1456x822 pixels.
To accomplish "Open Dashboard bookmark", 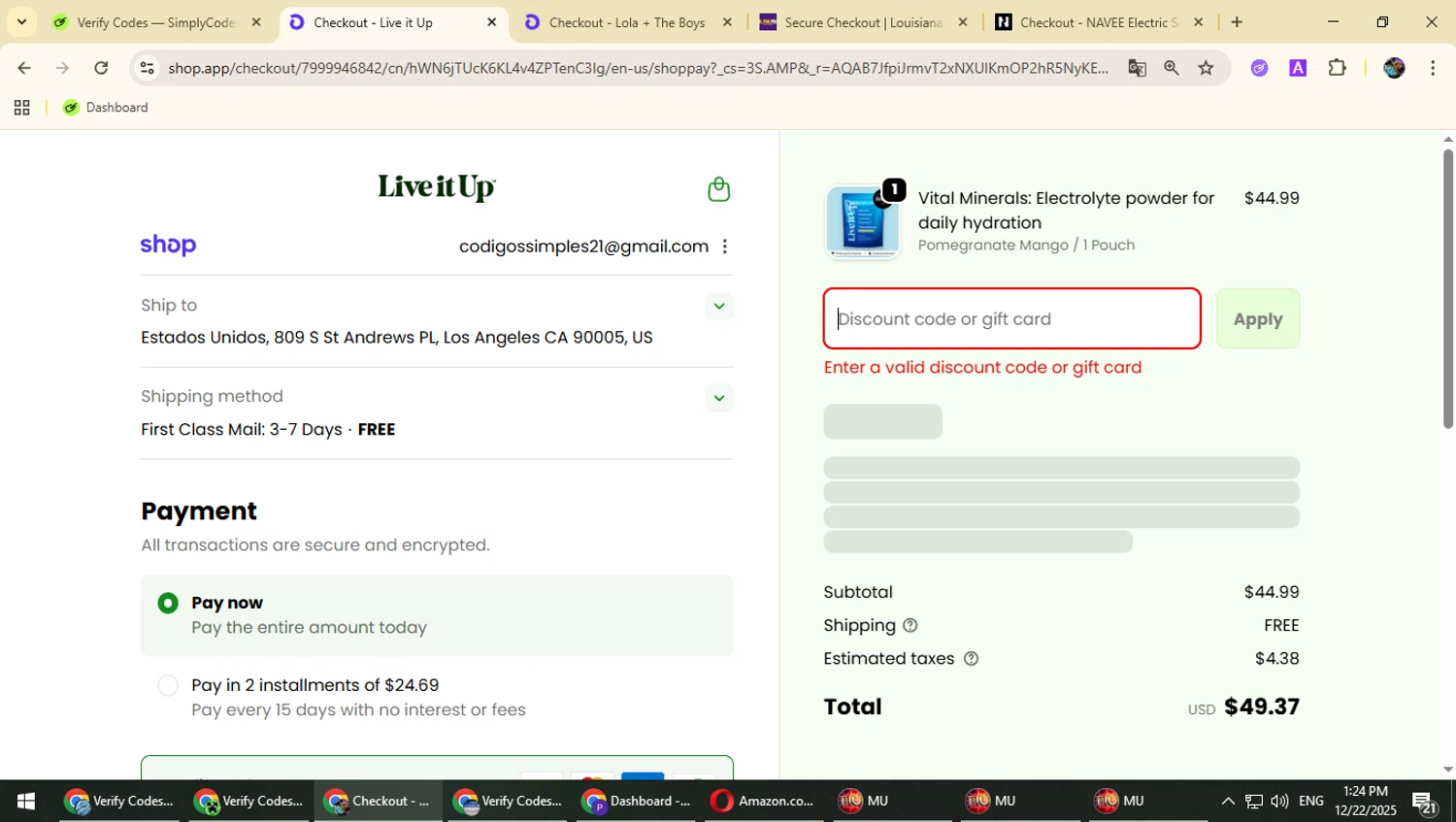I will 106,108.
